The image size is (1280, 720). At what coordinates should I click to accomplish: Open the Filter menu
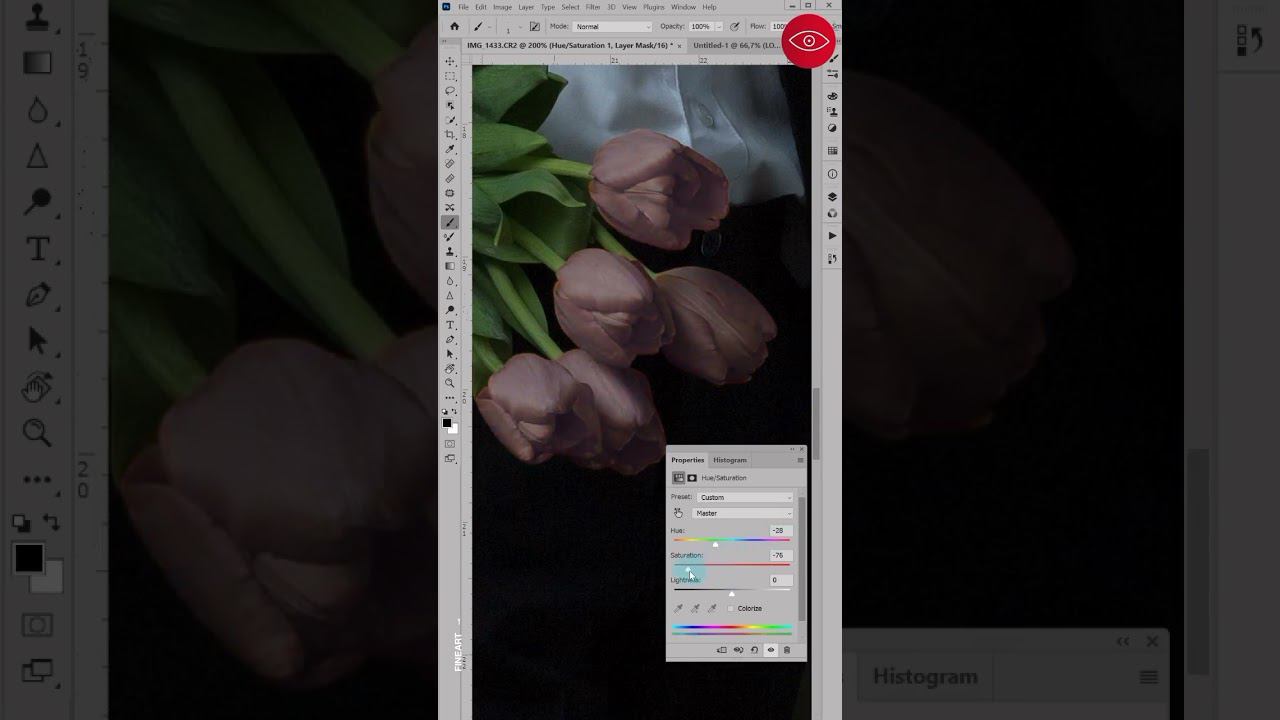593,7
